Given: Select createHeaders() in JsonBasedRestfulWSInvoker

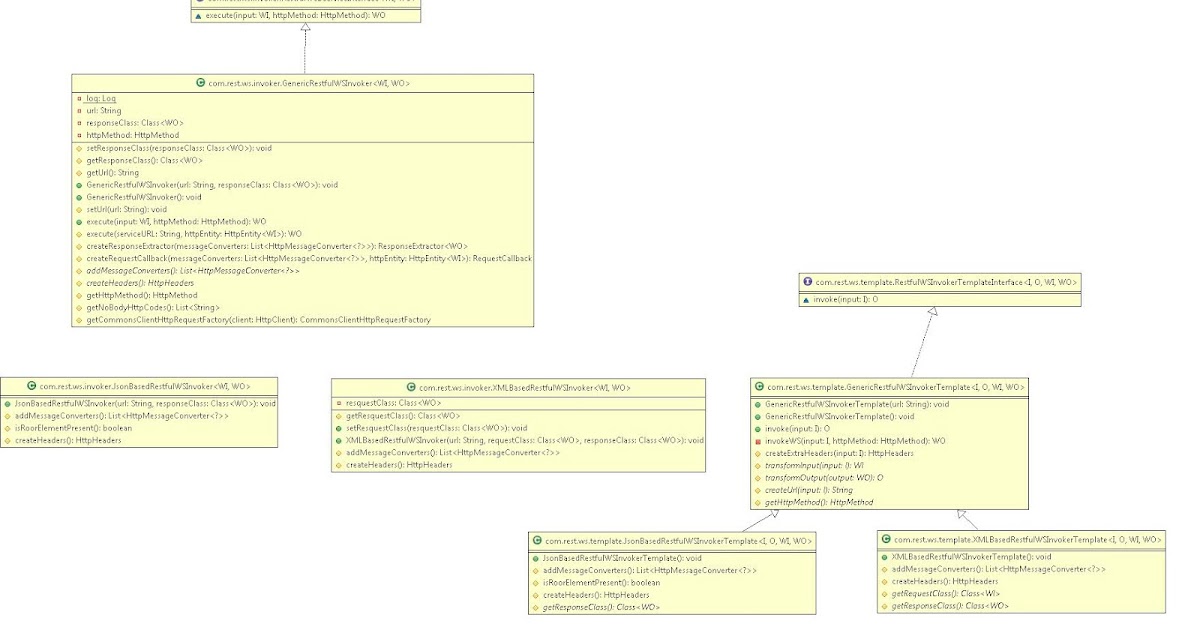Looking at the screenshot, I should (68, 440).
